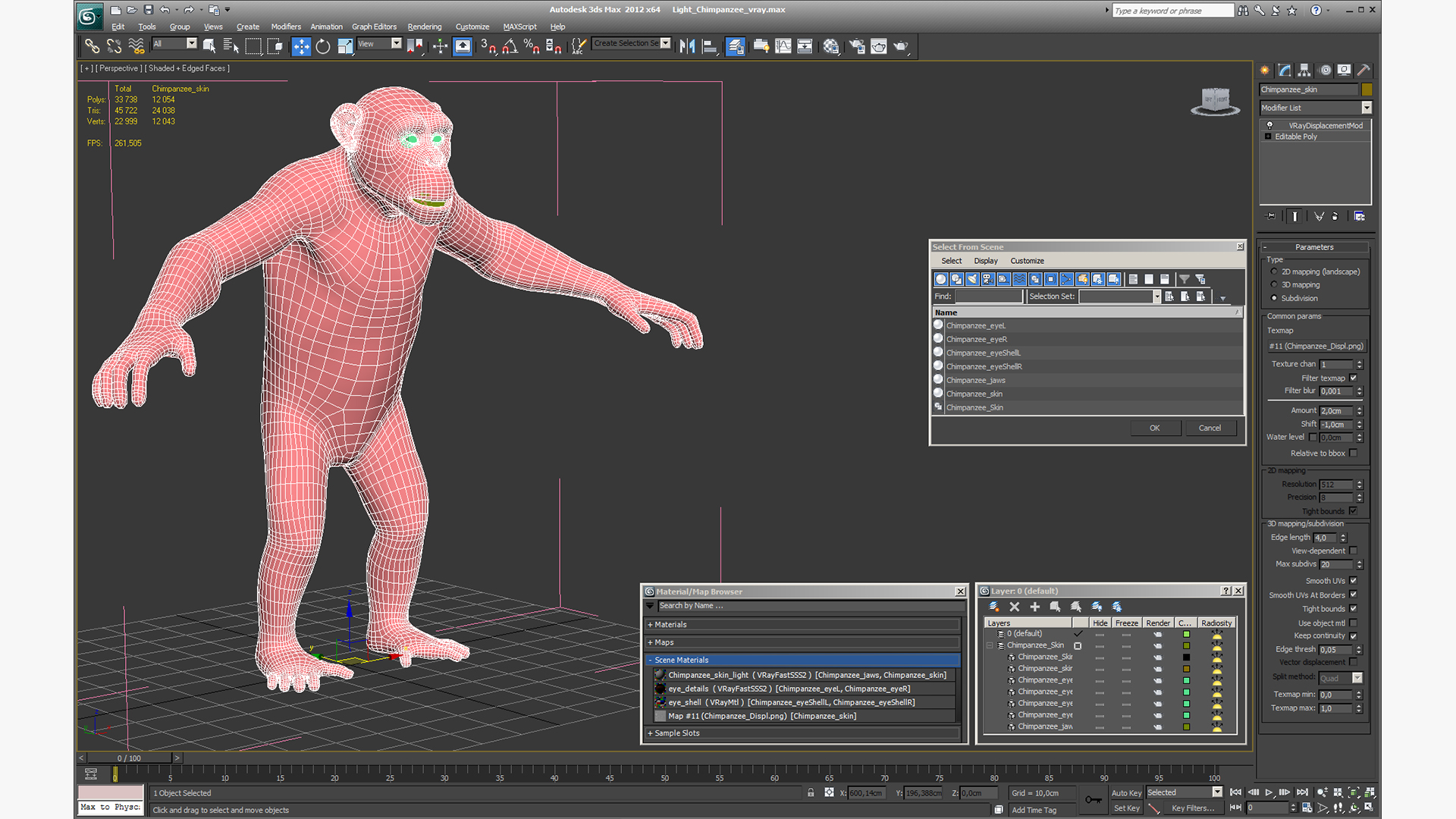Click the Render Production teapot icon
The width and height of the screenshot is (1456, 819).
coord(901,46)
